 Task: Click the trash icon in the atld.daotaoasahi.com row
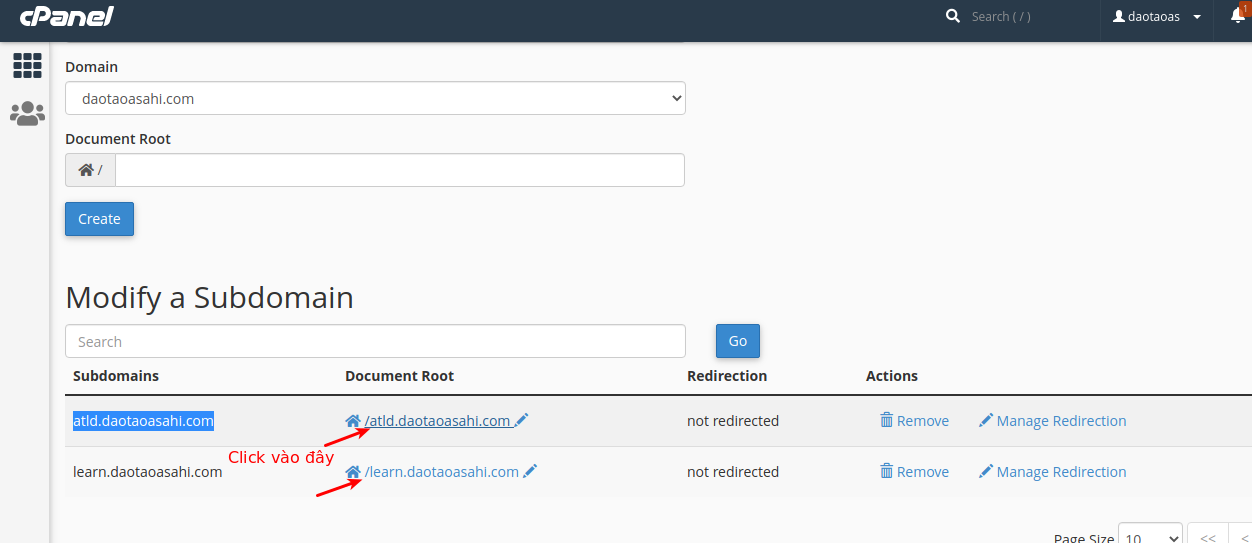[x=886, y=420]
